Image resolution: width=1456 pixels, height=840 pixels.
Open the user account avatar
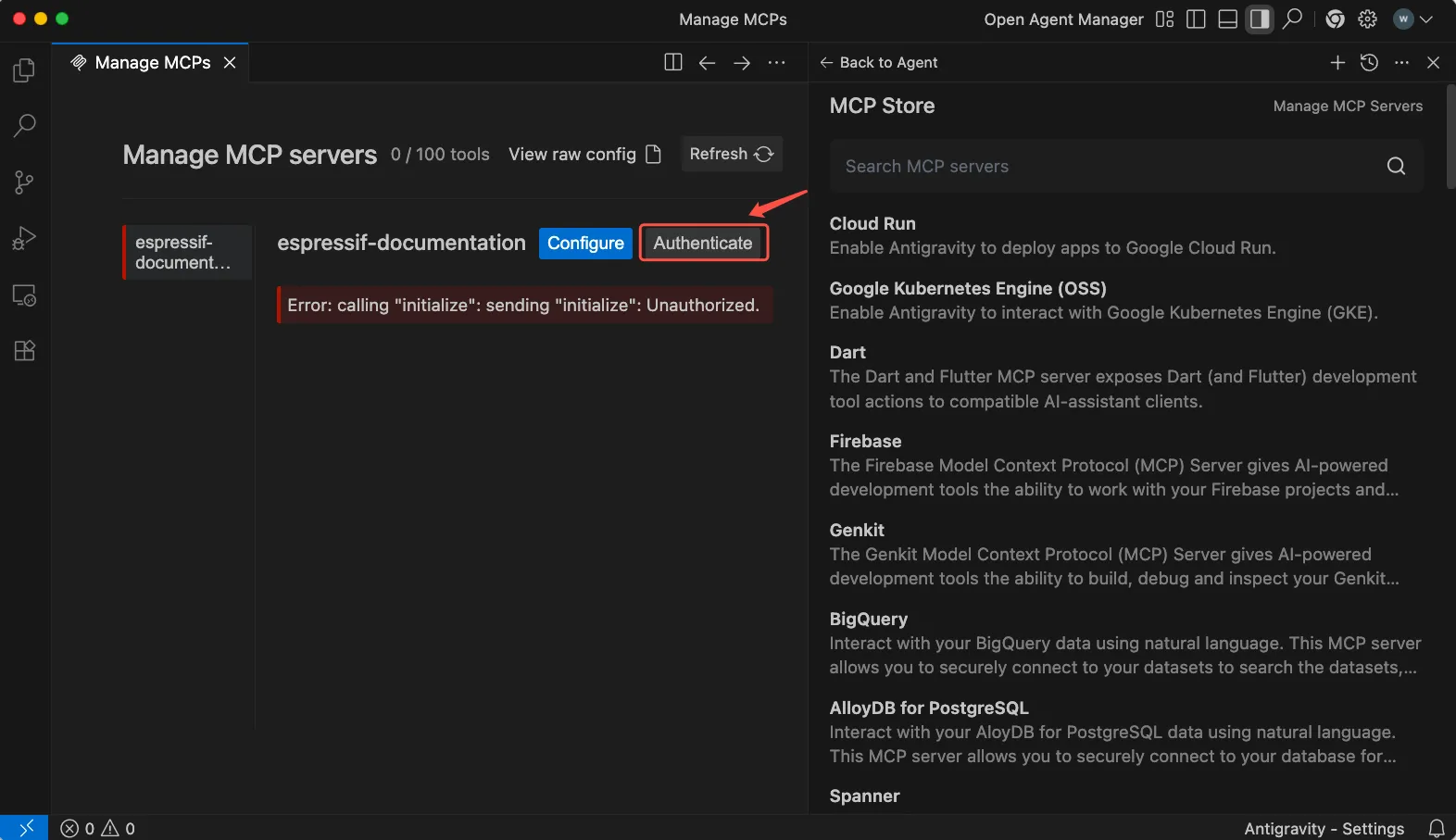pyautogui.click(x=1404, y=19)
